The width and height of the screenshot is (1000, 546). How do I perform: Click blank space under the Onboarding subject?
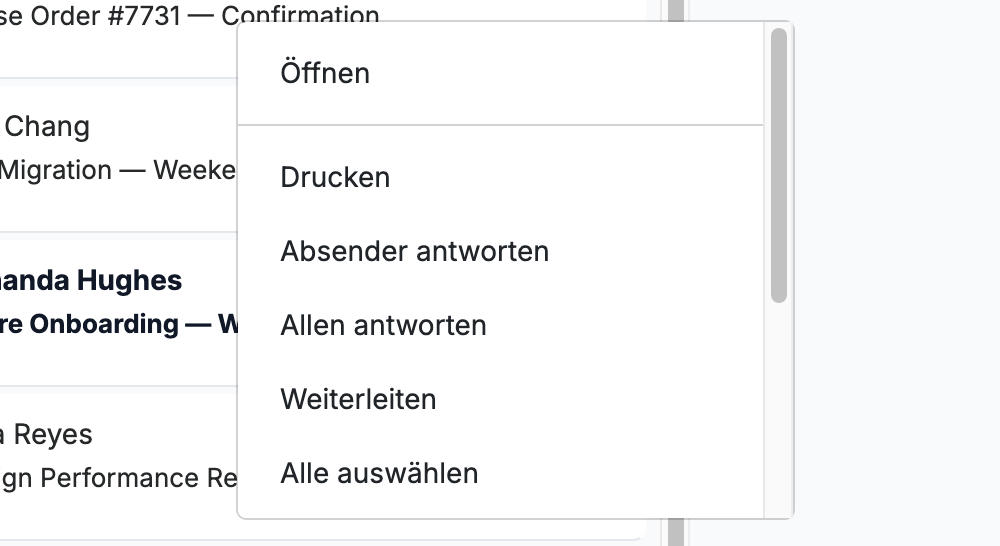118,362
